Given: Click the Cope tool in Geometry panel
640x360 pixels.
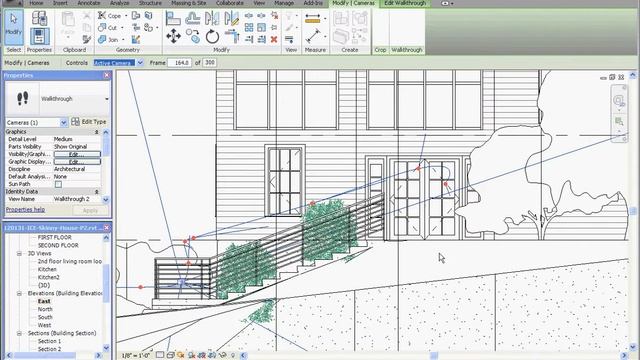Looking at the screenshot, I should (x=109, y=16).
